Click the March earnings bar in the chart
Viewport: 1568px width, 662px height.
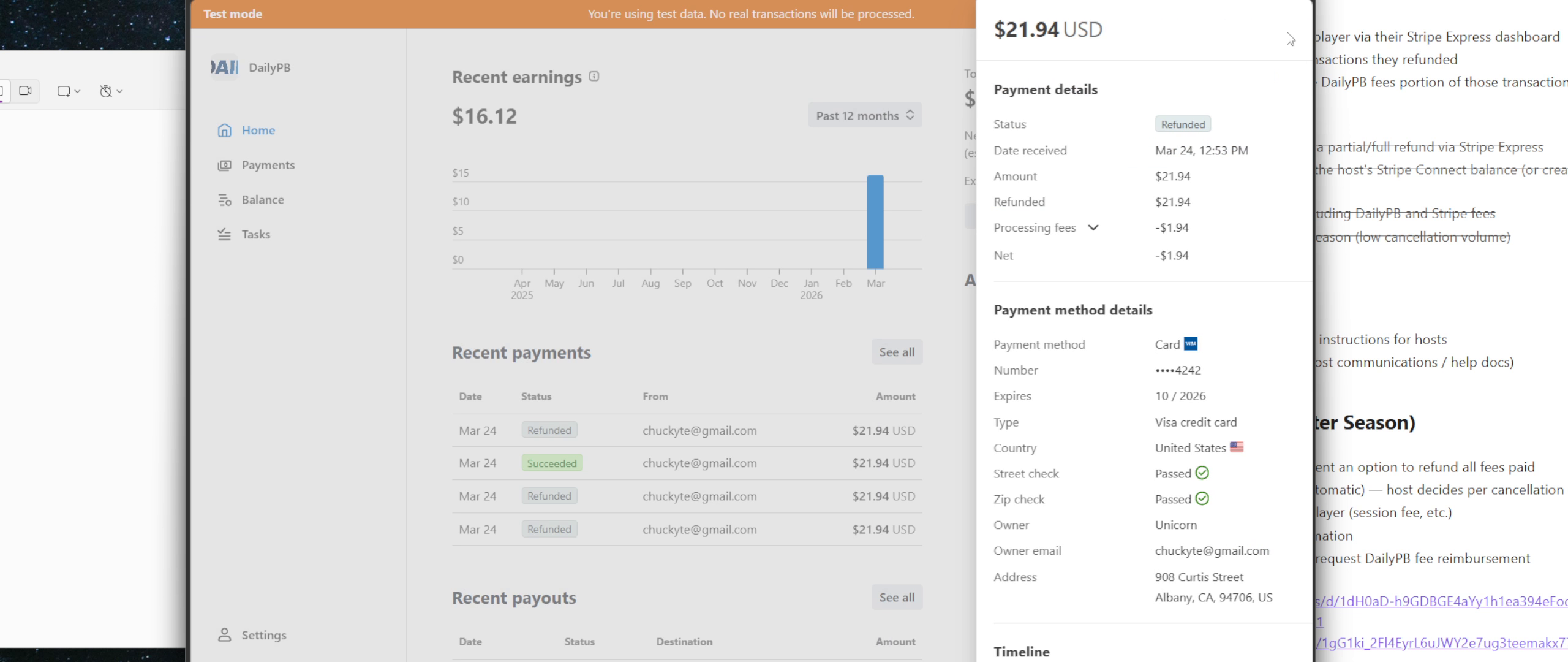(875, 222)
